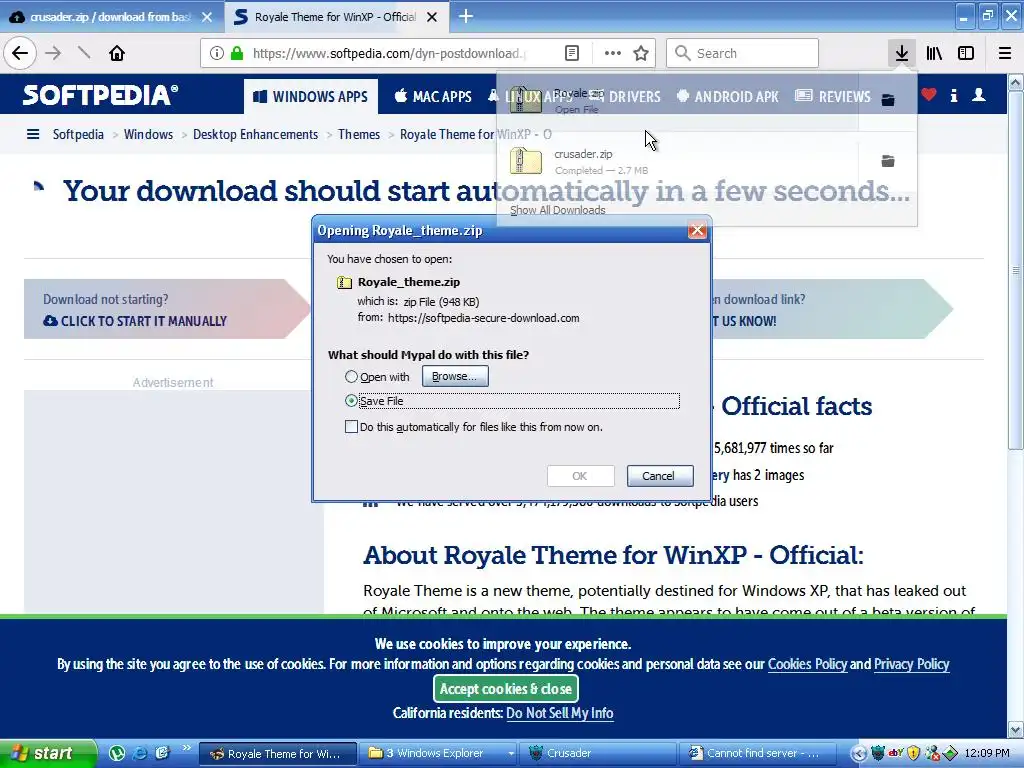Image resolution: width=1024 pixels, height=768 pixels.
Task: Click the green padlock security icon
Action: click(x=237, y=53)
